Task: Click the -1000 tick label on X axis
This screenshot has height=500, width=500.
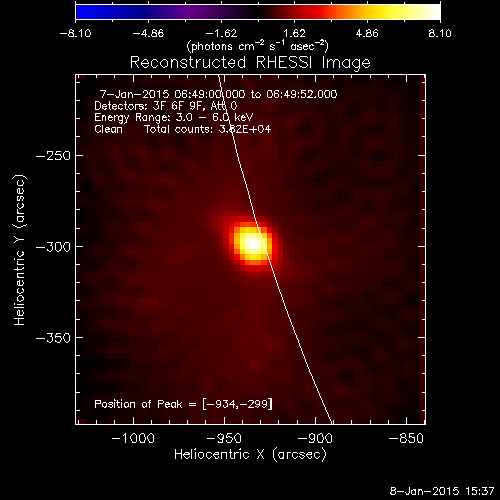Action: (133, 438)
